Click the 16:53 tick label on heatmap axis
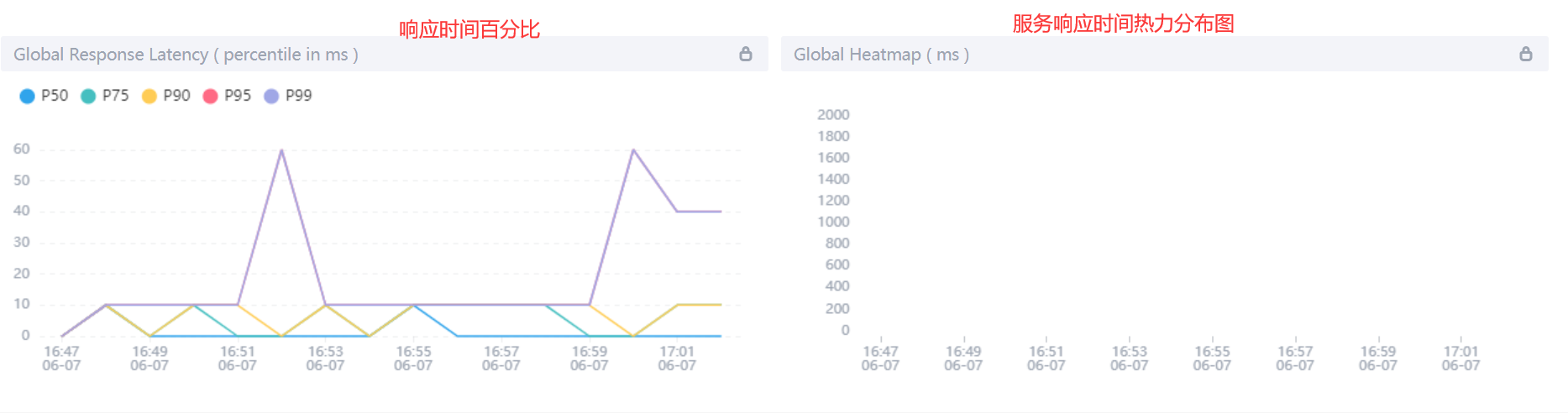 1129,358
